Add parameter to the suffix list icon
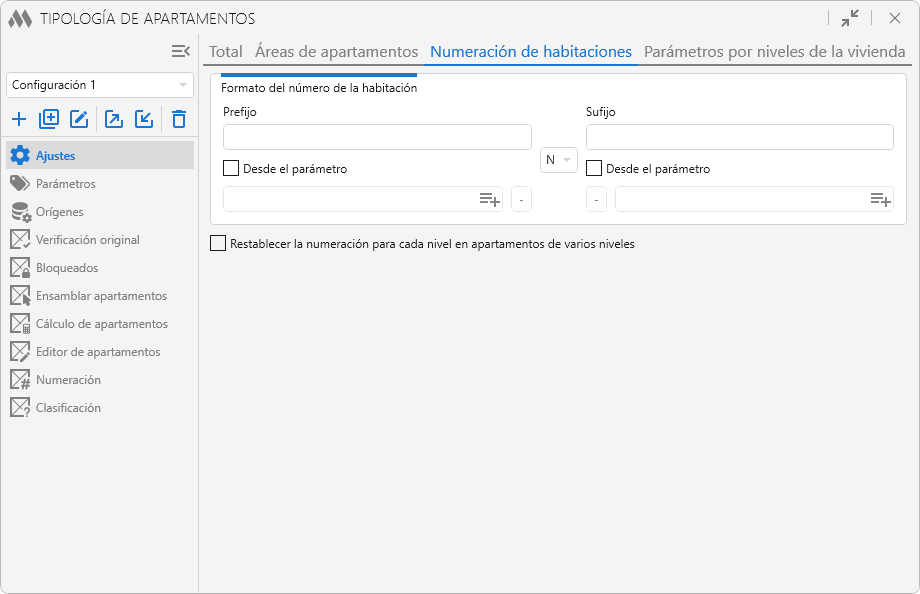This screenshot has height=594, width=920. click(880, 199)
